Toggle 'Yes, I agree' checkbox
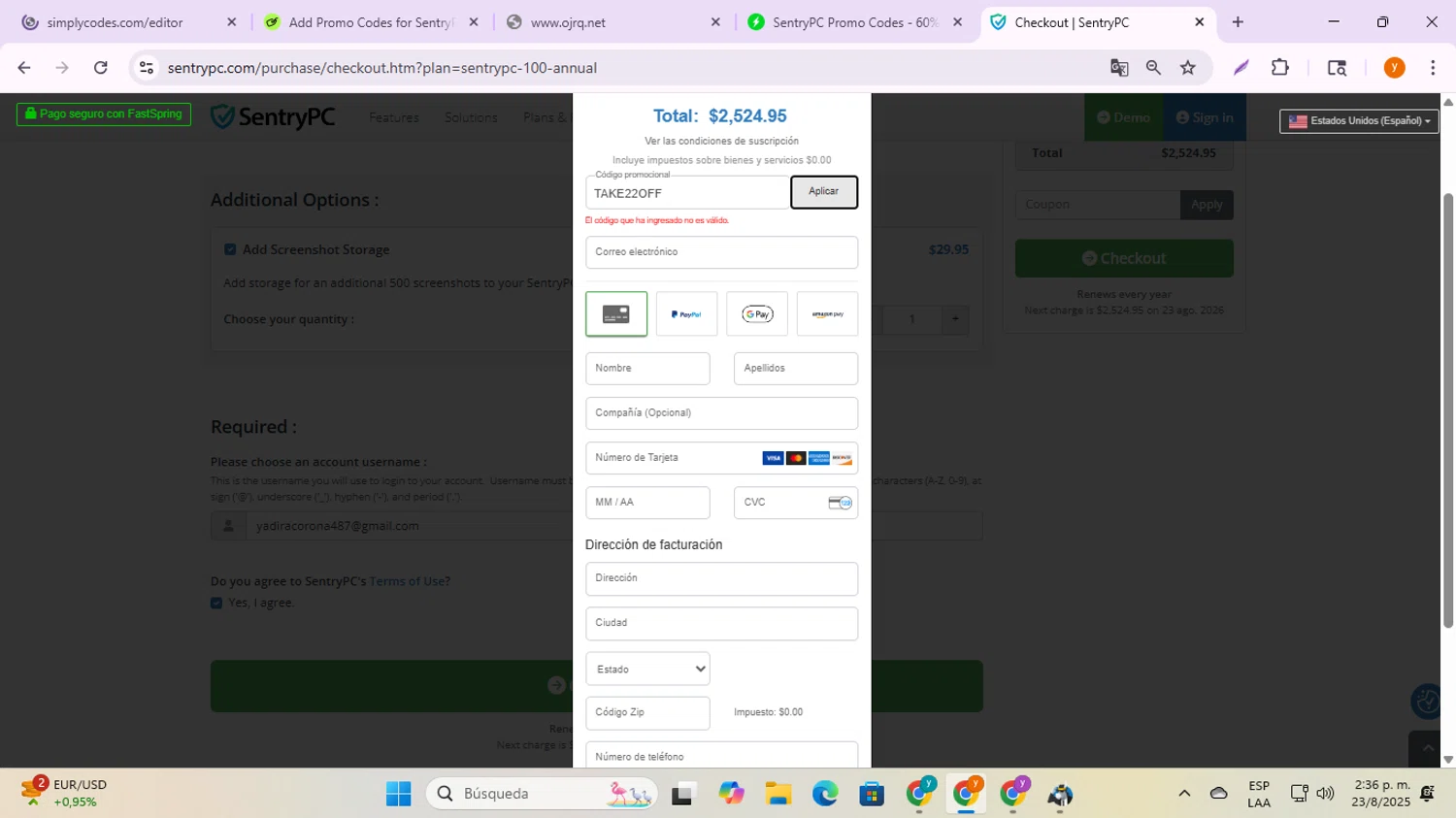 tap(216, 603)
